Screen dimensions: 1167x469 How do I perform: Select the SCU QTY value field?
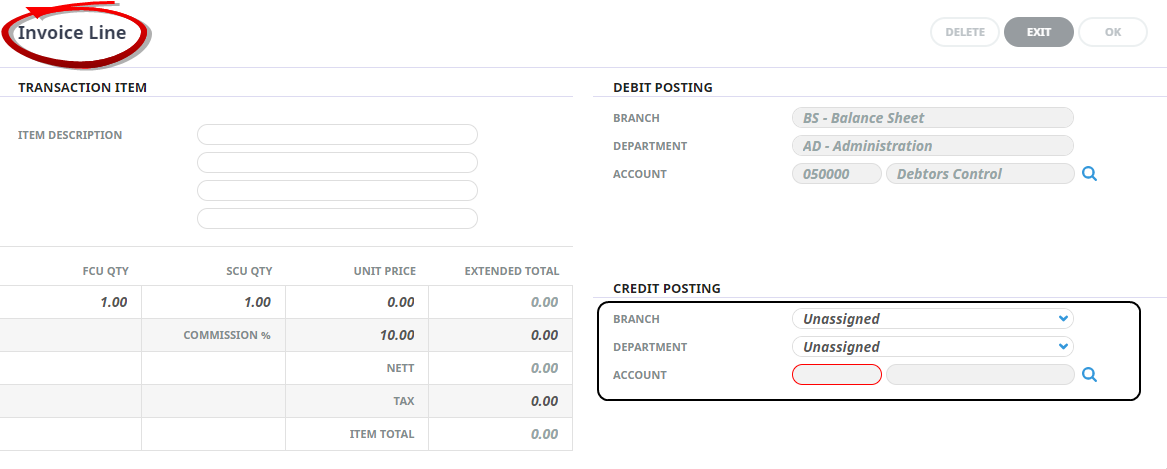214,302
